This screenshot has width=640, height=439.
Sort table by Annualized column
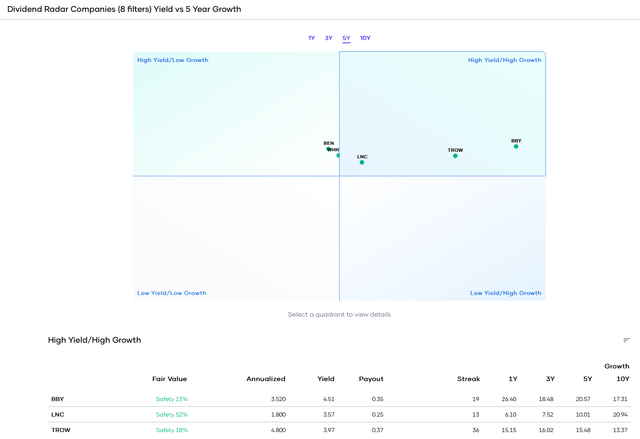point(266,379)
